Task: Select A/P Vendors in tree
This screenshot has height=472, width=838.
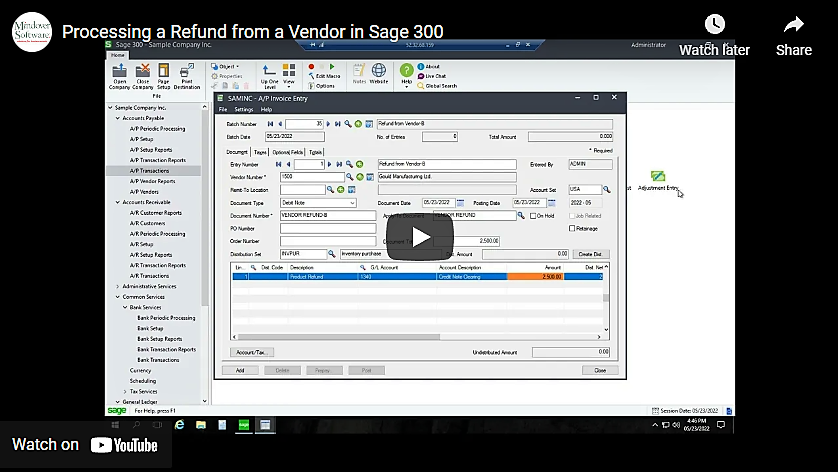Action: pyautogui.click(x=144, y=191)
